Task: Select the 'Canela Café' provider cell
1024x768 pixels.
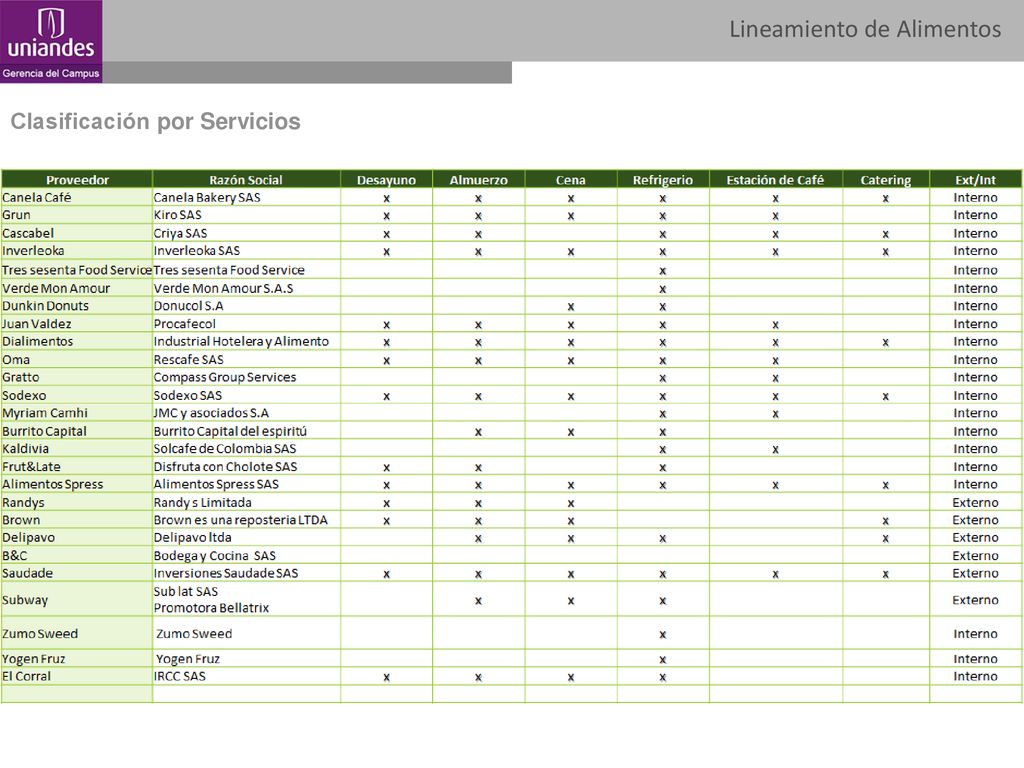Action: (77, 197)
